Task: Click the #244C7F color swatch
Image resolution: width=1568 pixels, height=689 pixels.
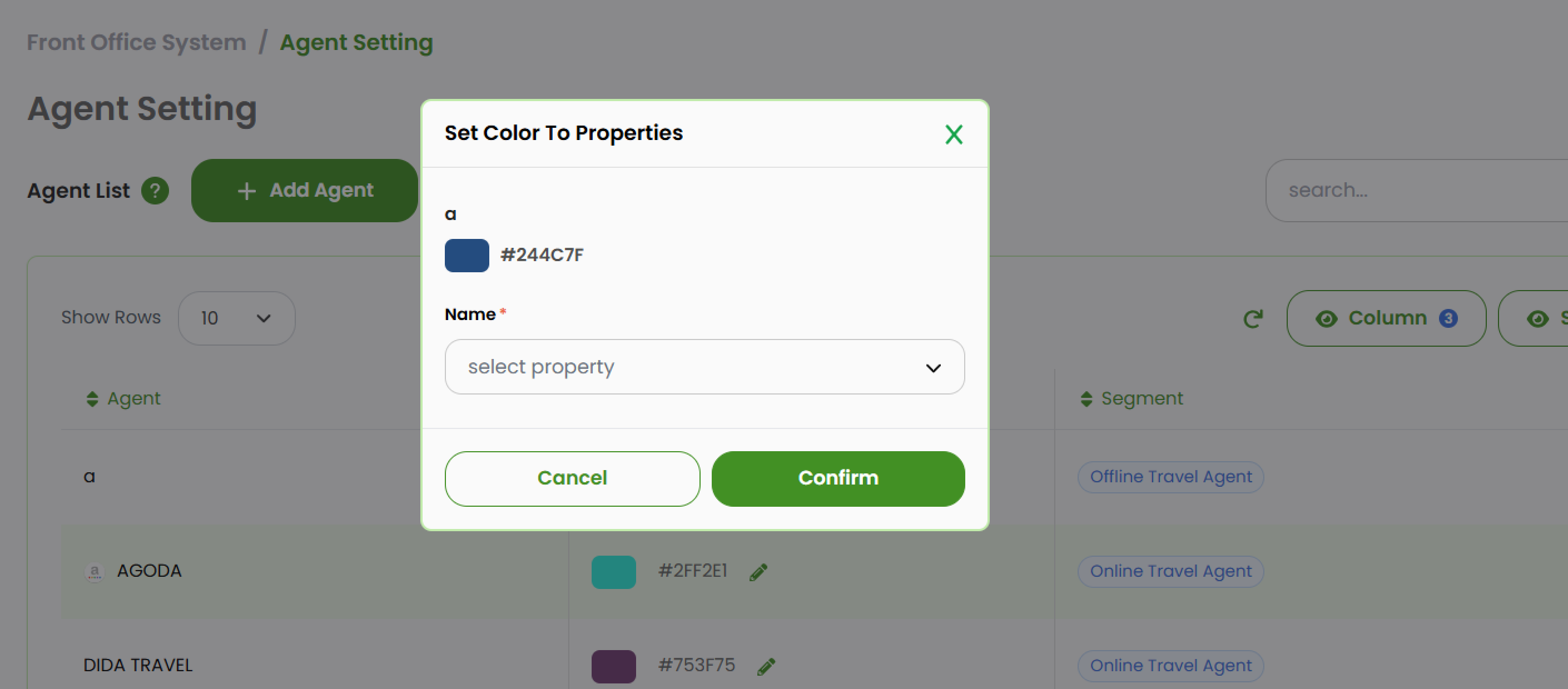Action: 467,256
